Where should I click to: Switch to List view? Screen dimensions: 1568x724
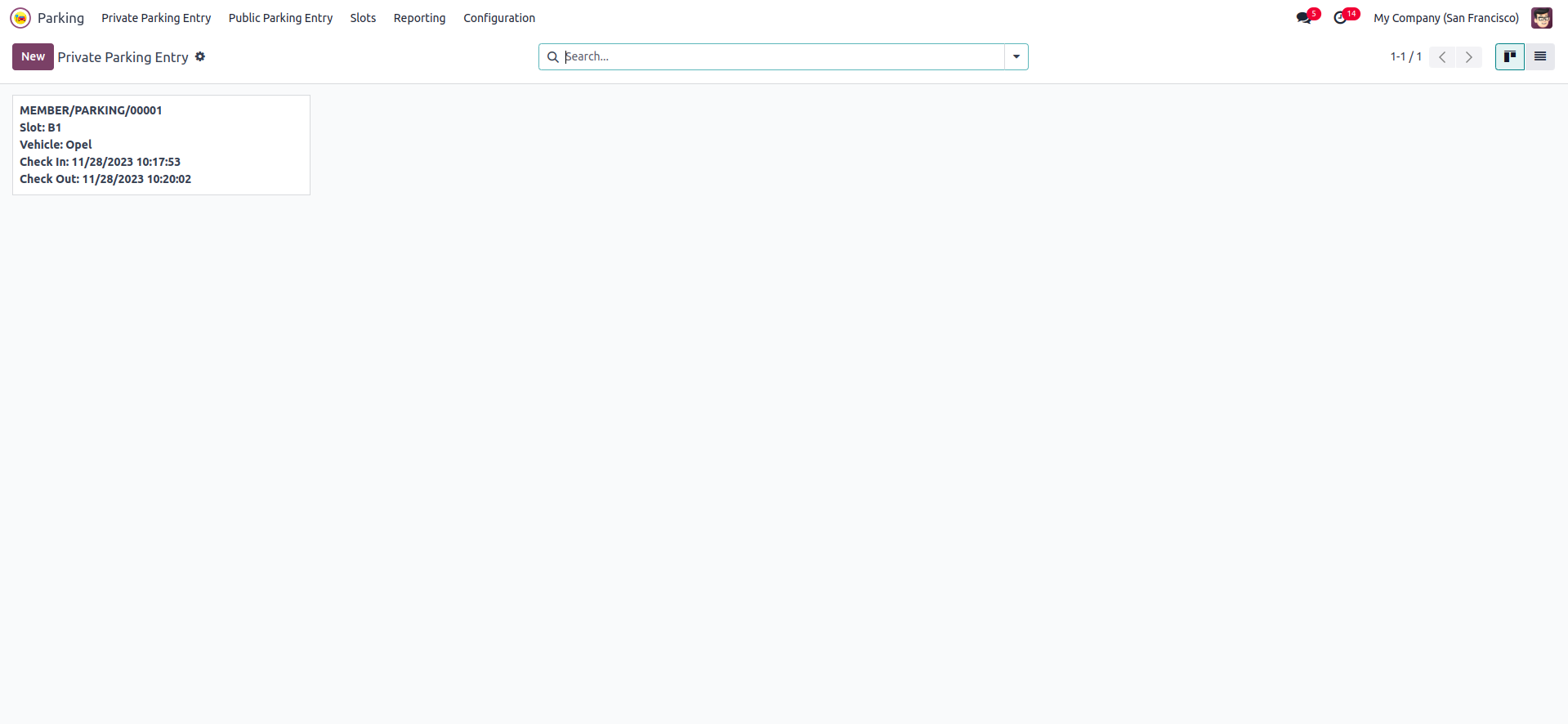pos(1540,56)
